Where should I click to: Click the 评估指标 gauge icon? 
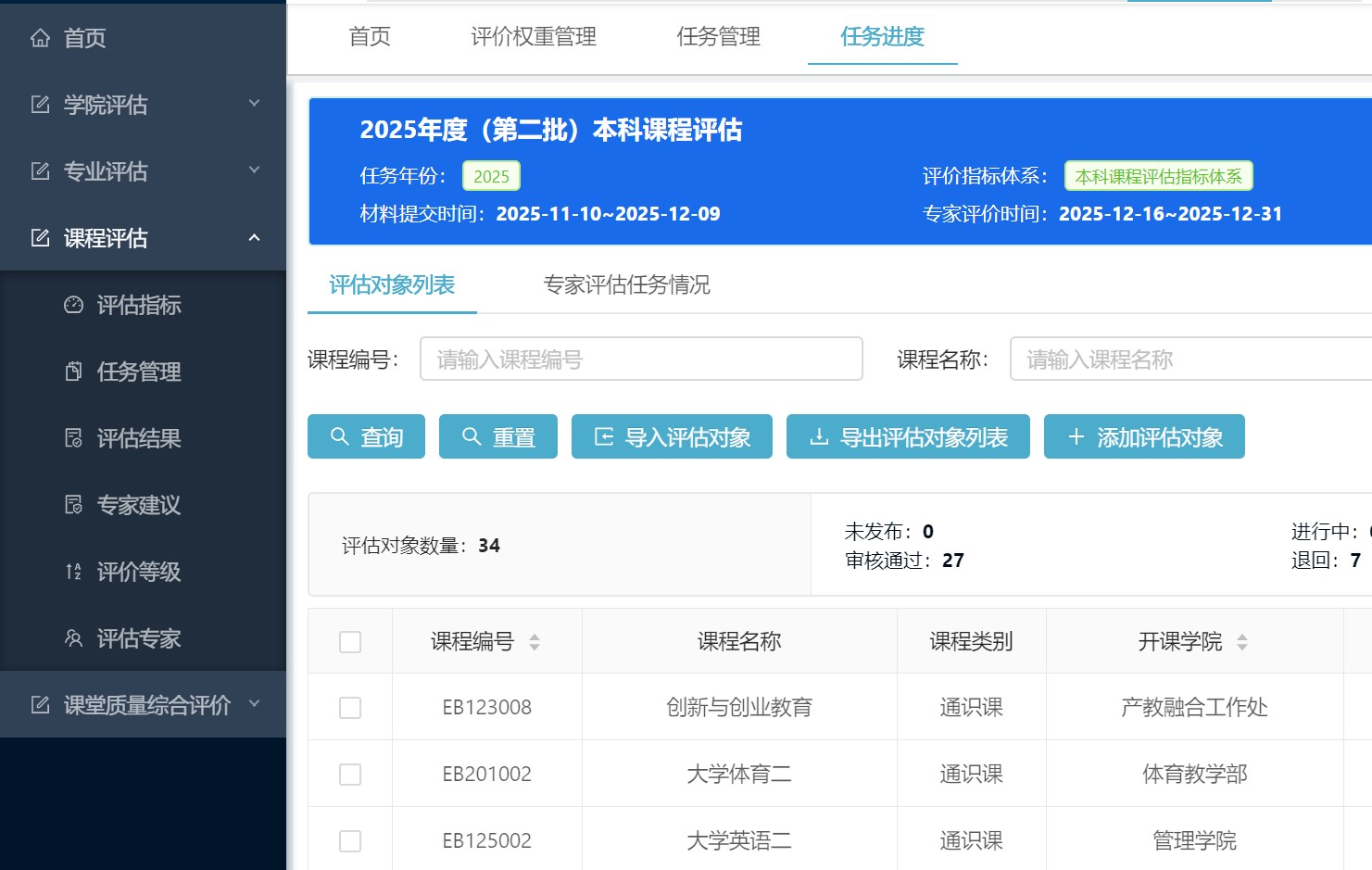[73, 305]
